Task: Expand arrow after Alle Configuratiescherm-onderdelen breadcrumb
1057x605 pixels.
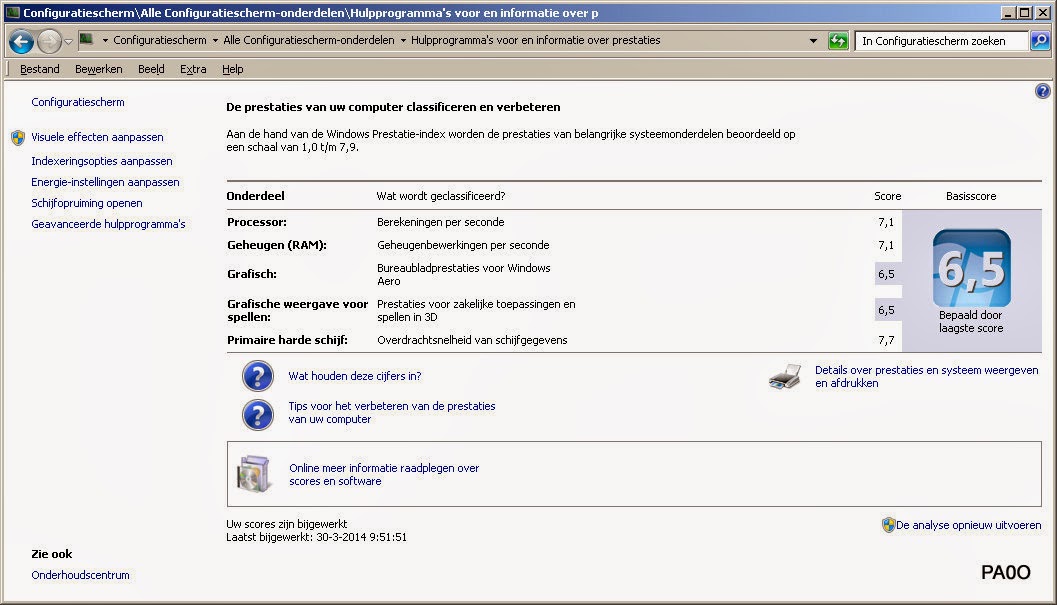Action: [x=403, y=40]
